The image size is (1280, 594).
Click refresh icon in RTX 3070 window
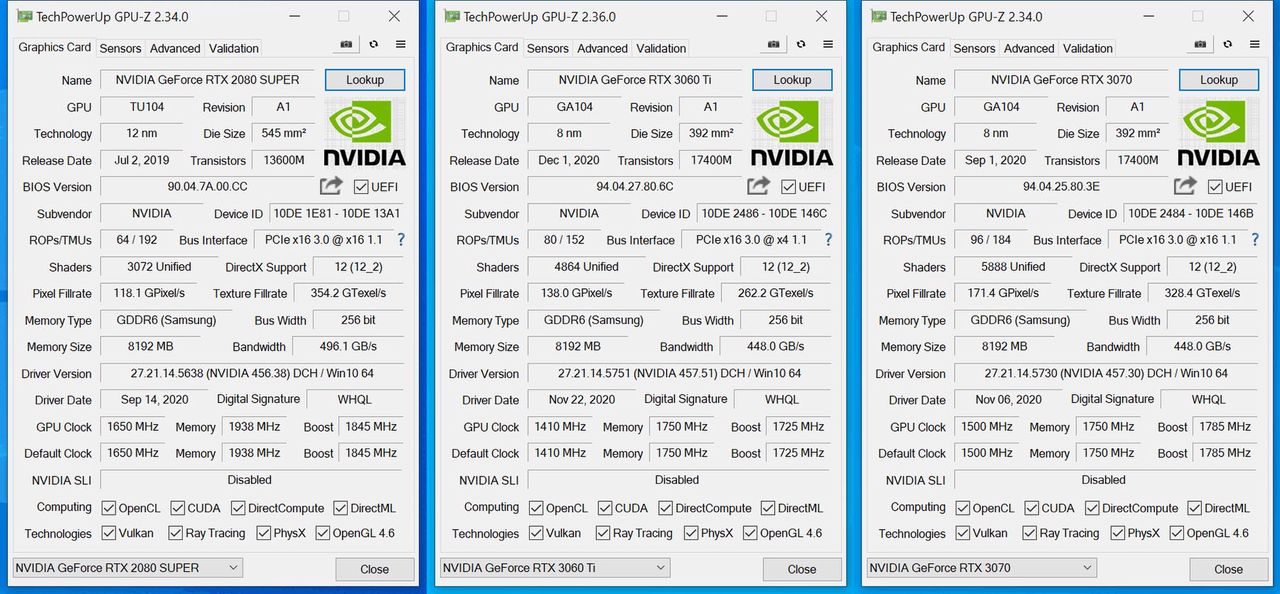click(1227, 44)
